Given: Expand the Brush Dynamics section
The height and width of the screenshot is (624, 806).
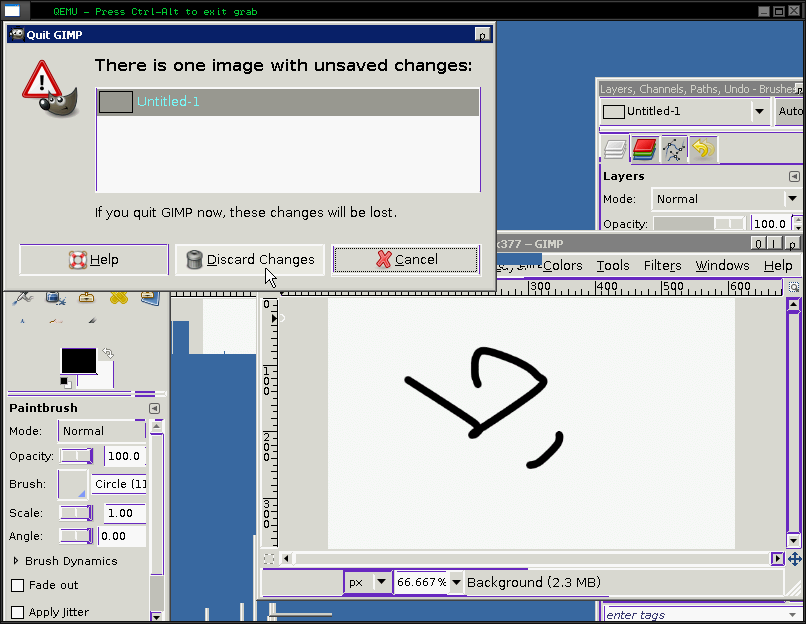Looking at the screenshot, I should pyautogui.click(x=16, y=561).
